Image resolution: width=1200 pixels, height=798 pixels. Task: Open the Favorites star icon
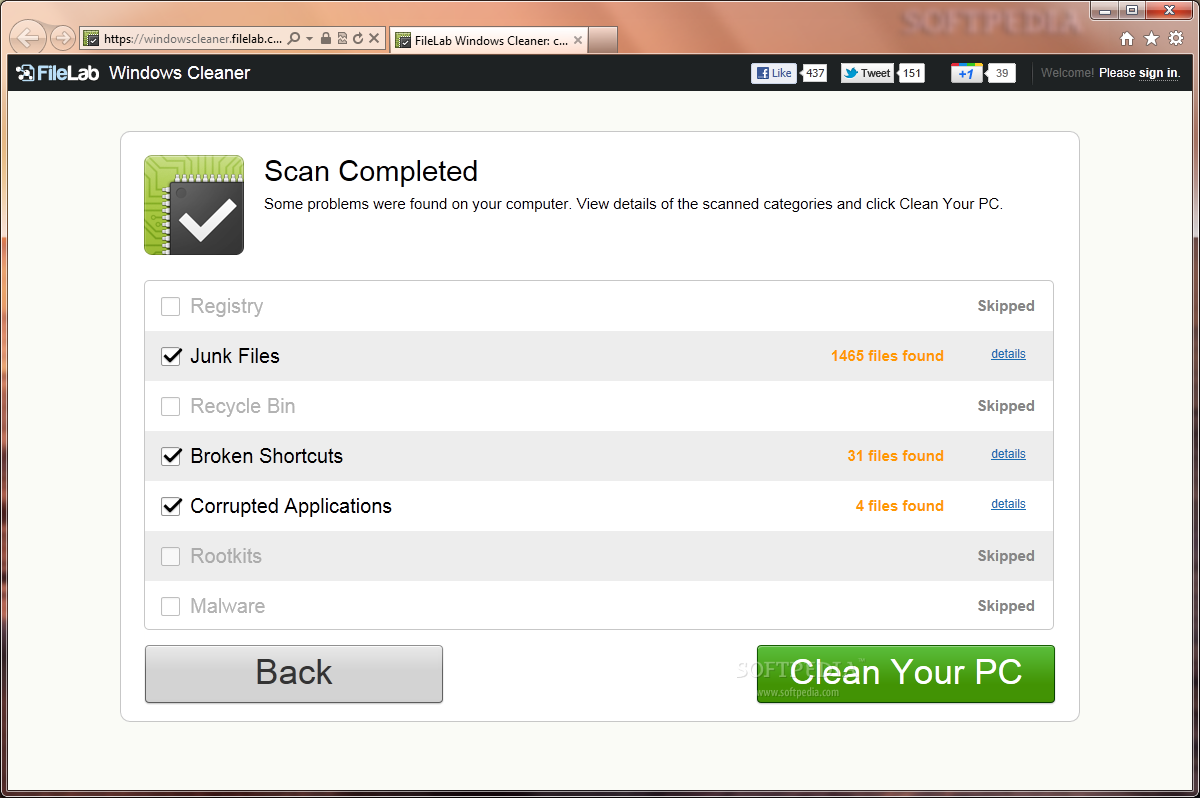click(1151, 39)
